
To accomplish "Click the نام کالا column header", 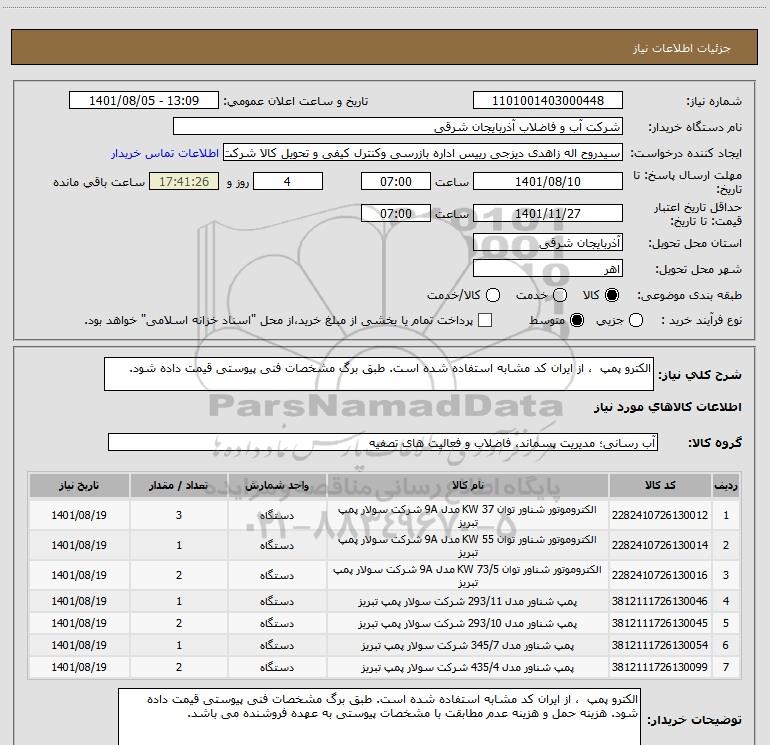I will (468, 485).
